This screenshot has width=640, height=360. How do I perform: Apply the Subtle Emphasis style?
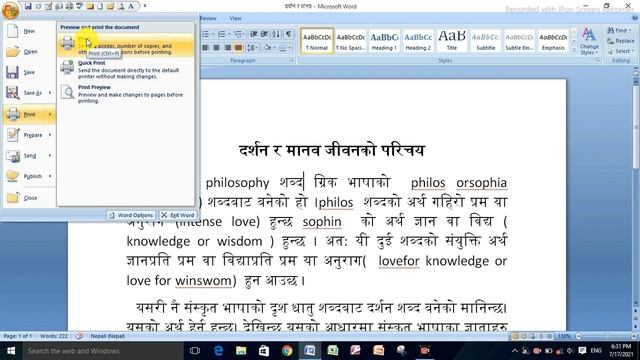point(519,40)
